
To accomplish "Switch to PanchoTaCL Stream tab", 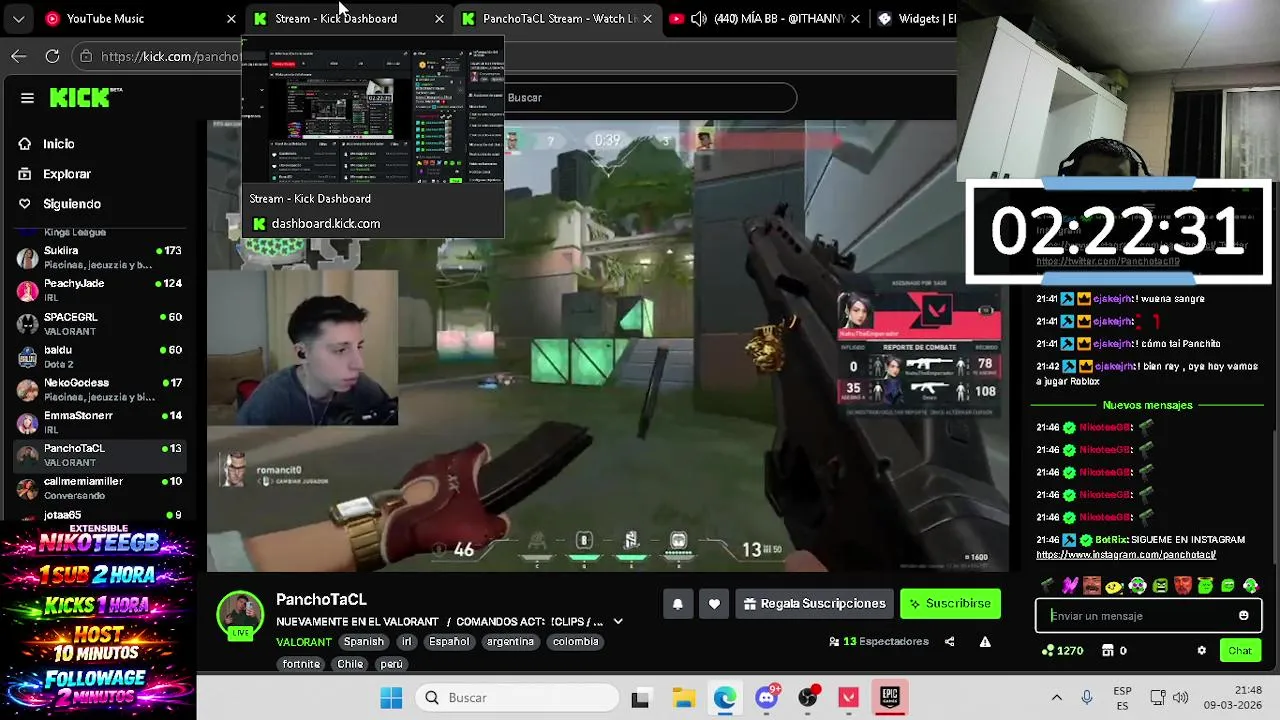I will tap(557, 18).
